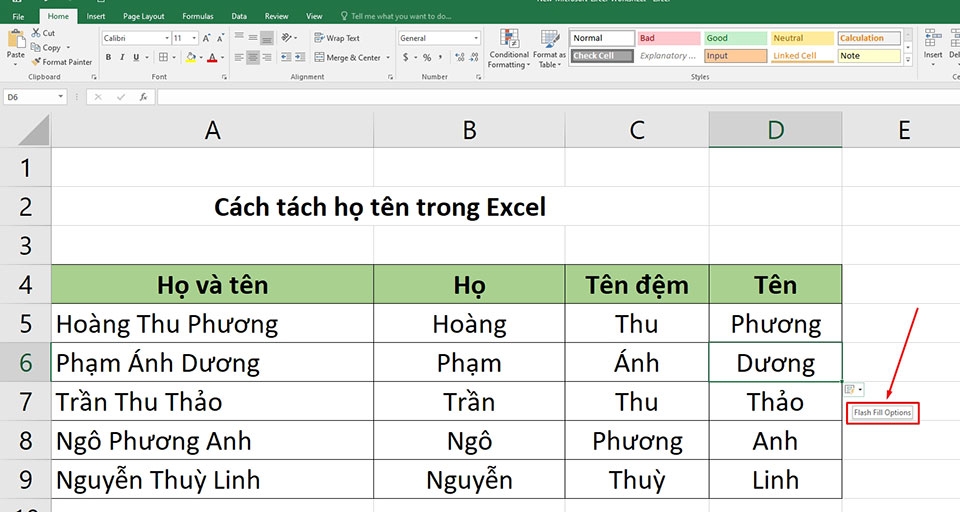Expand the Font Color dropdown arrow

[x=222, y=58]
